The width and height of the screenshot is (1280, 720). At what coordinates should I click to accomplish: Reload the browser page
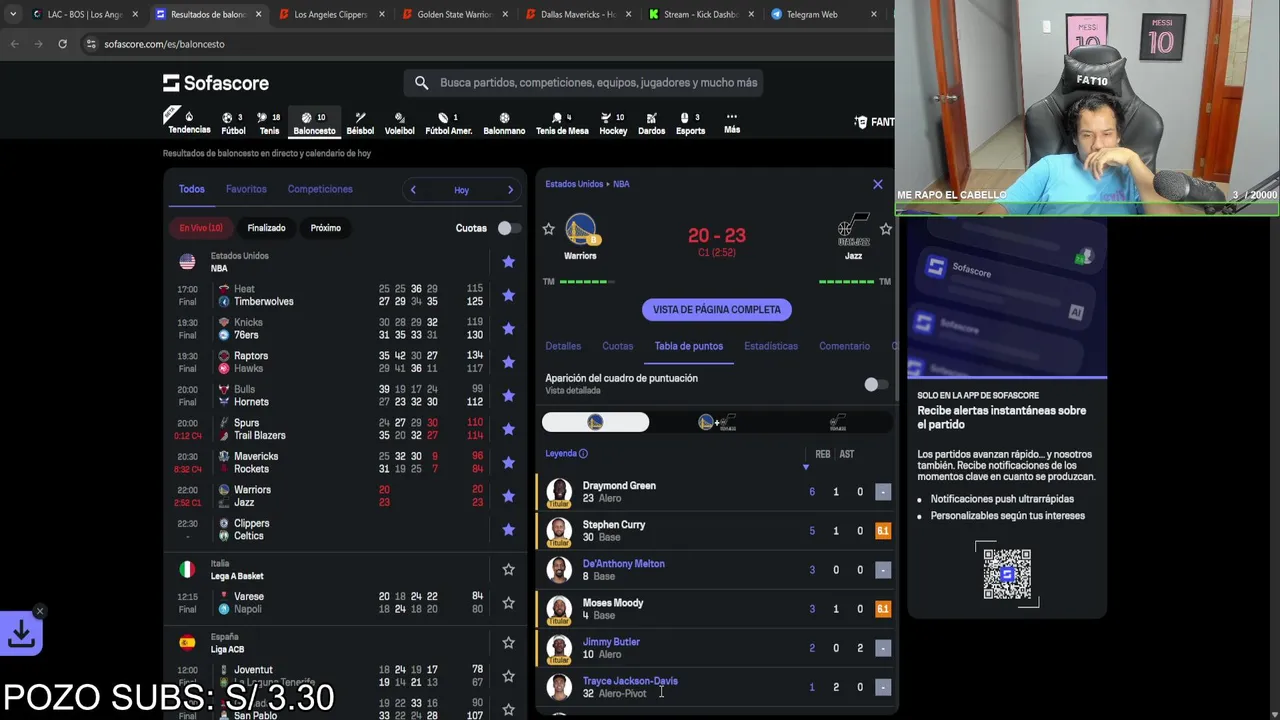point(62,44)
